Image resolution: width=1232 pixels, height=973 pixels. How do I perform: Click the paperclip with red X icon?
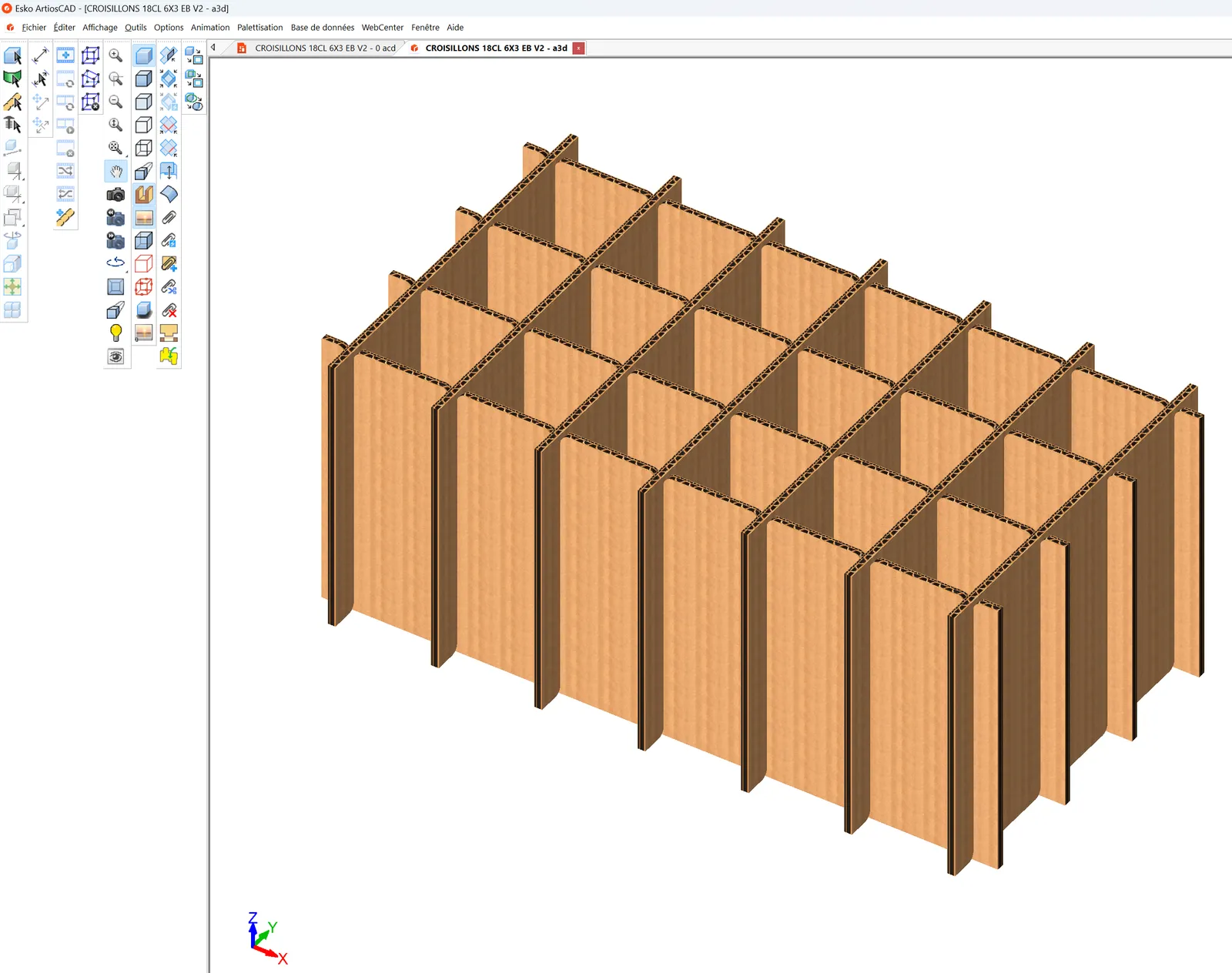click(169, 310)
